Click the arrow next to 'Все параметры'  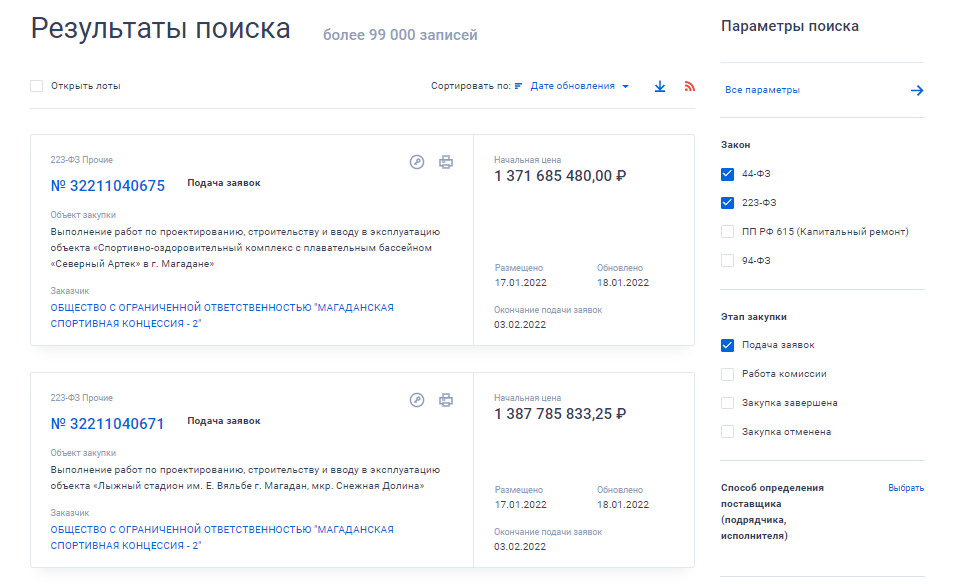(917, 91)
